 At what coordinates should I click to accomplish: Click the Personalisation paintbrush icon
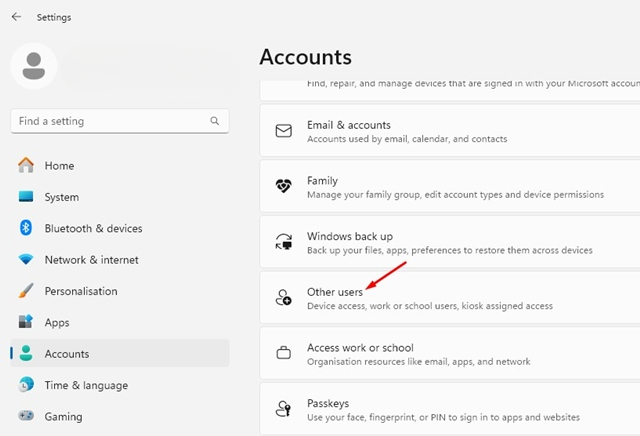(x=26, y=291)
